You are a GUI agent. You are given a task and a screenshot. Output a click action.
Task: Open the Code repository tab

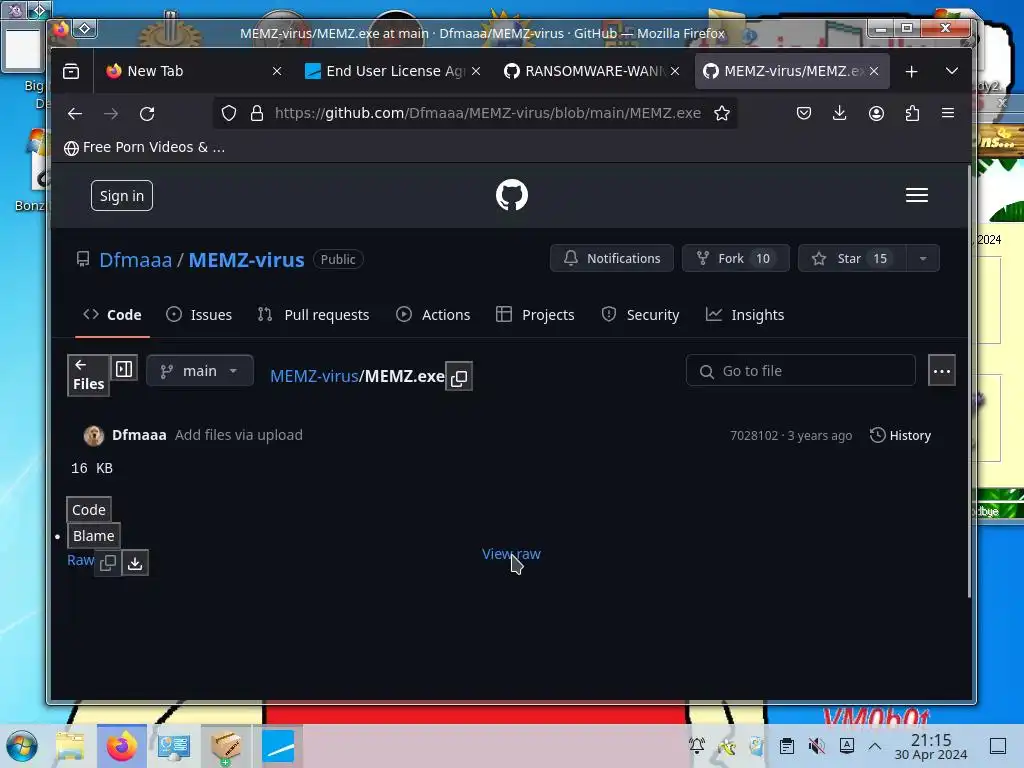(x=112, y=315)
